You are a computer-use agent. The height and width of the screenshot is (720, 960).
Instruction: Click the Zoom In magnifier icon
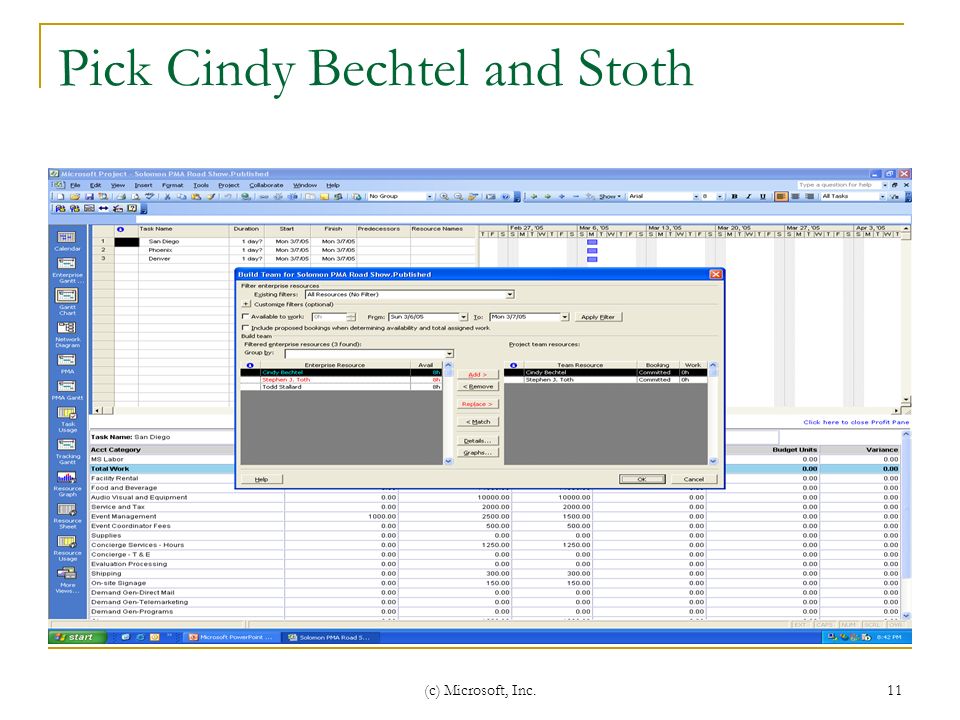point(444,197)
